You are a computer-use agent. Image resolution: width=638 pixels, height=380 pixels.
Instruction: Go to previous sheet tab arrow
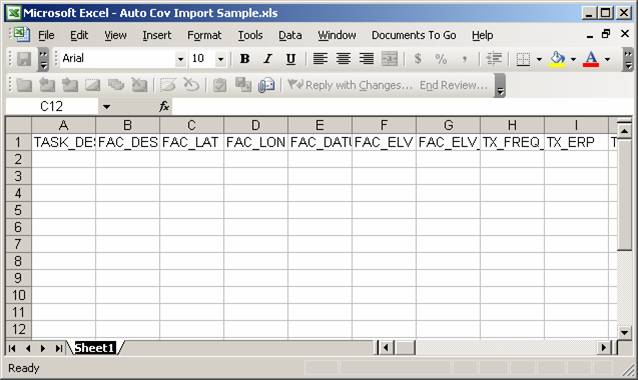coord(28,348)
